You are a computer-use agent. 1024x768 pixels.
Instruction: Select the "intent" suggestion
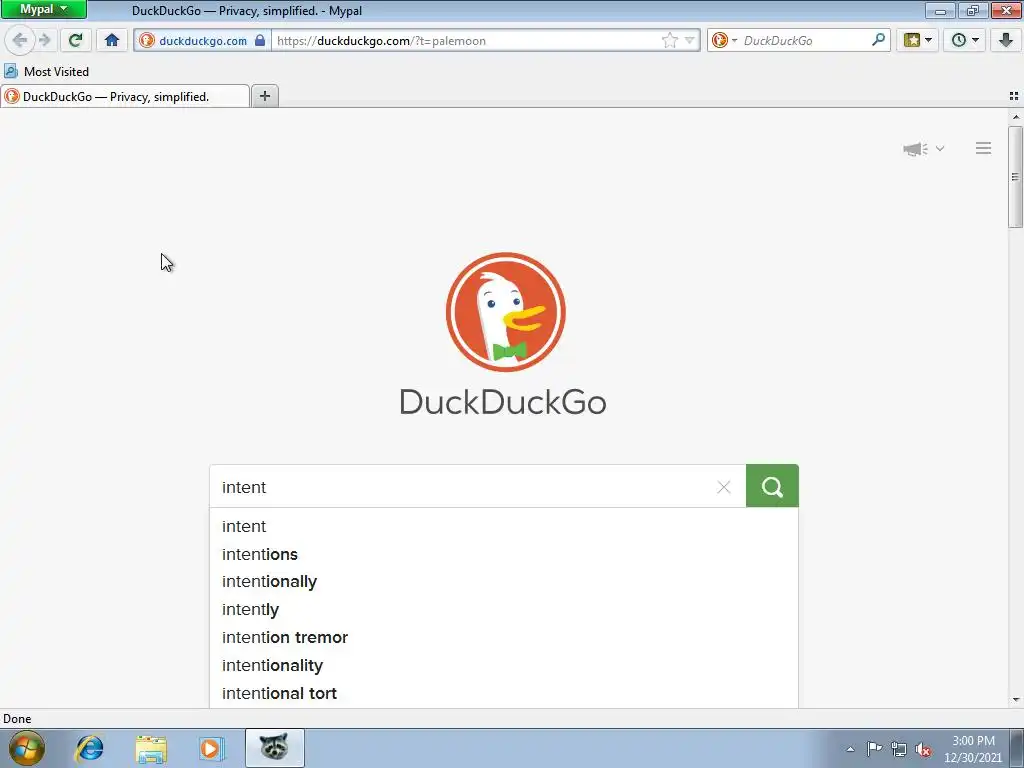coord(504,526)
